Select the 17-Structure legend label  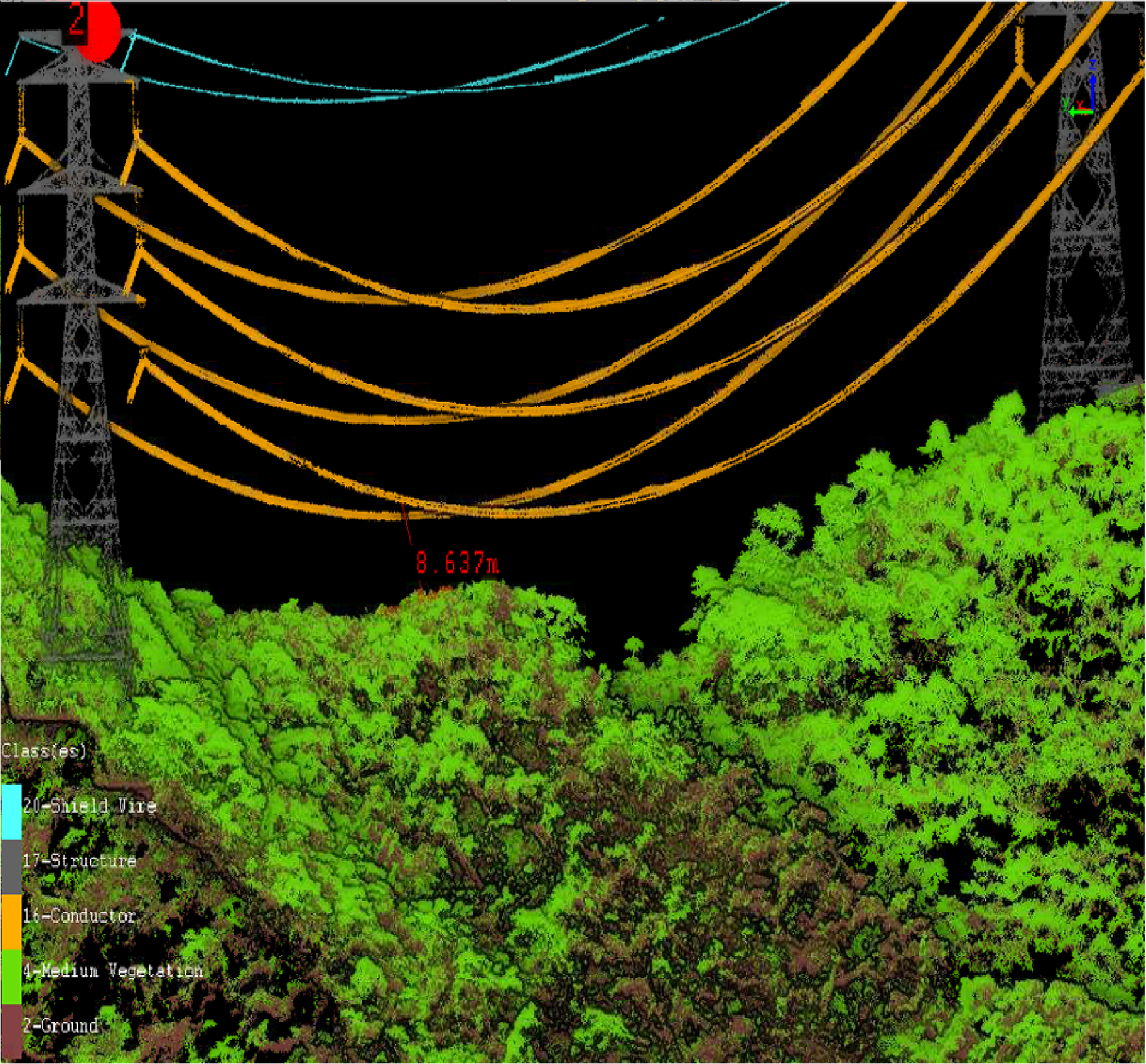point(79,862)
